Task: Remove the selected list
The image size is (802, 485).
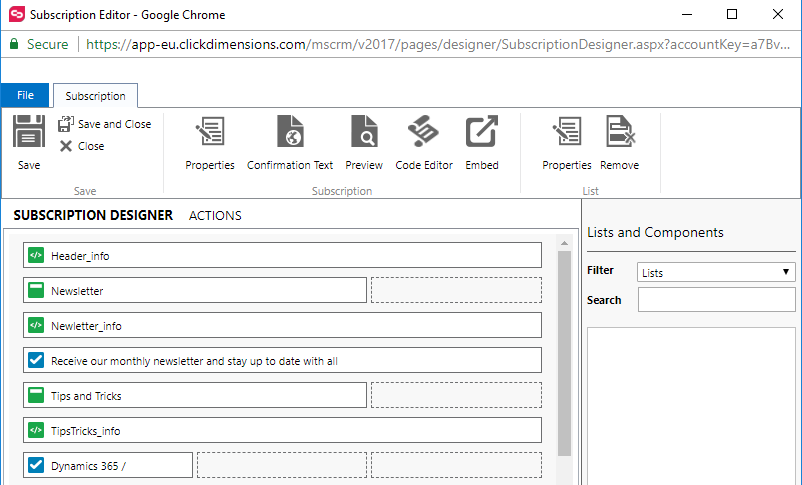Action: coord(619,143)
